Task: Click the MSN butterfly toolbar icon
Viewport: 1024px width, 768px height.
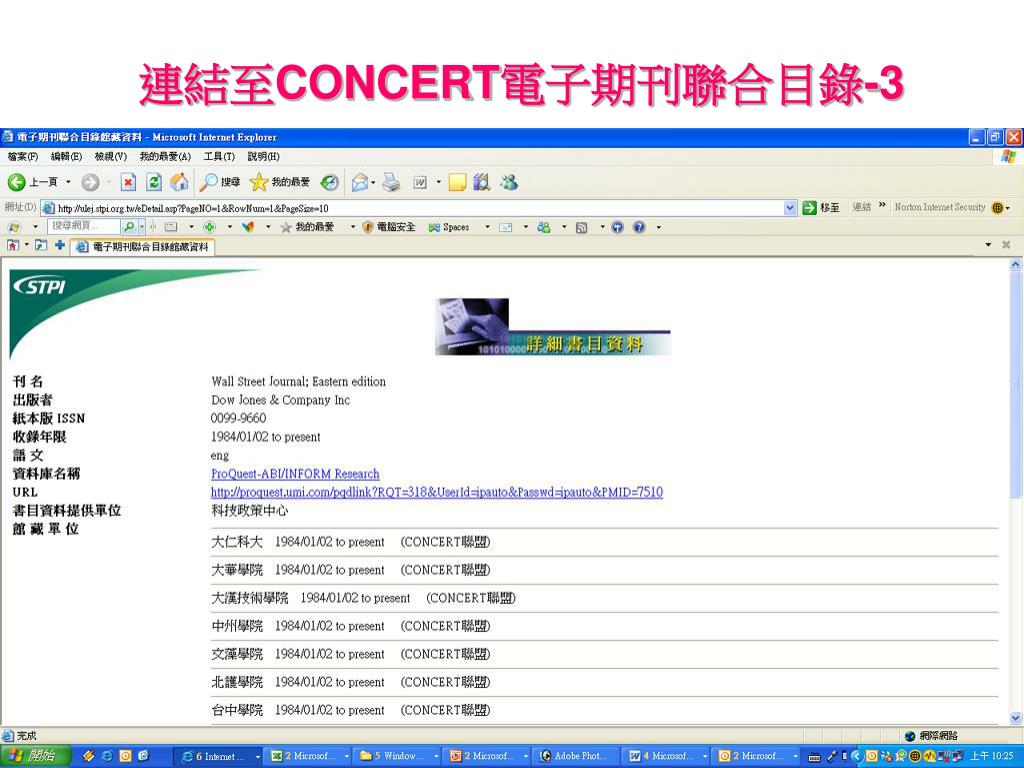Action: (248, 227)
